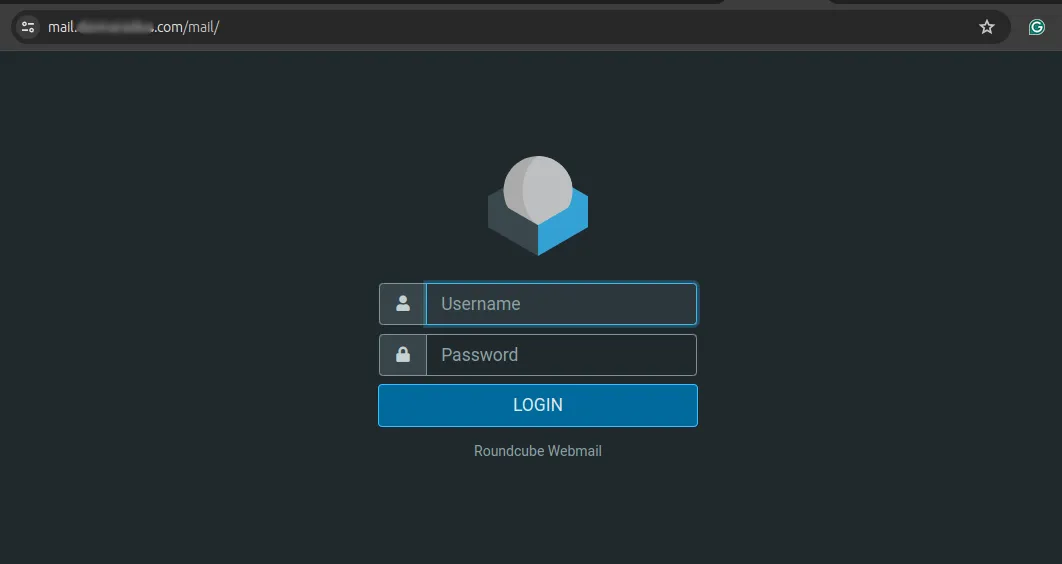Bookmark this page with the star icon
The height and width of the screenshot is (564, 1062).
(x=987, y=27)
